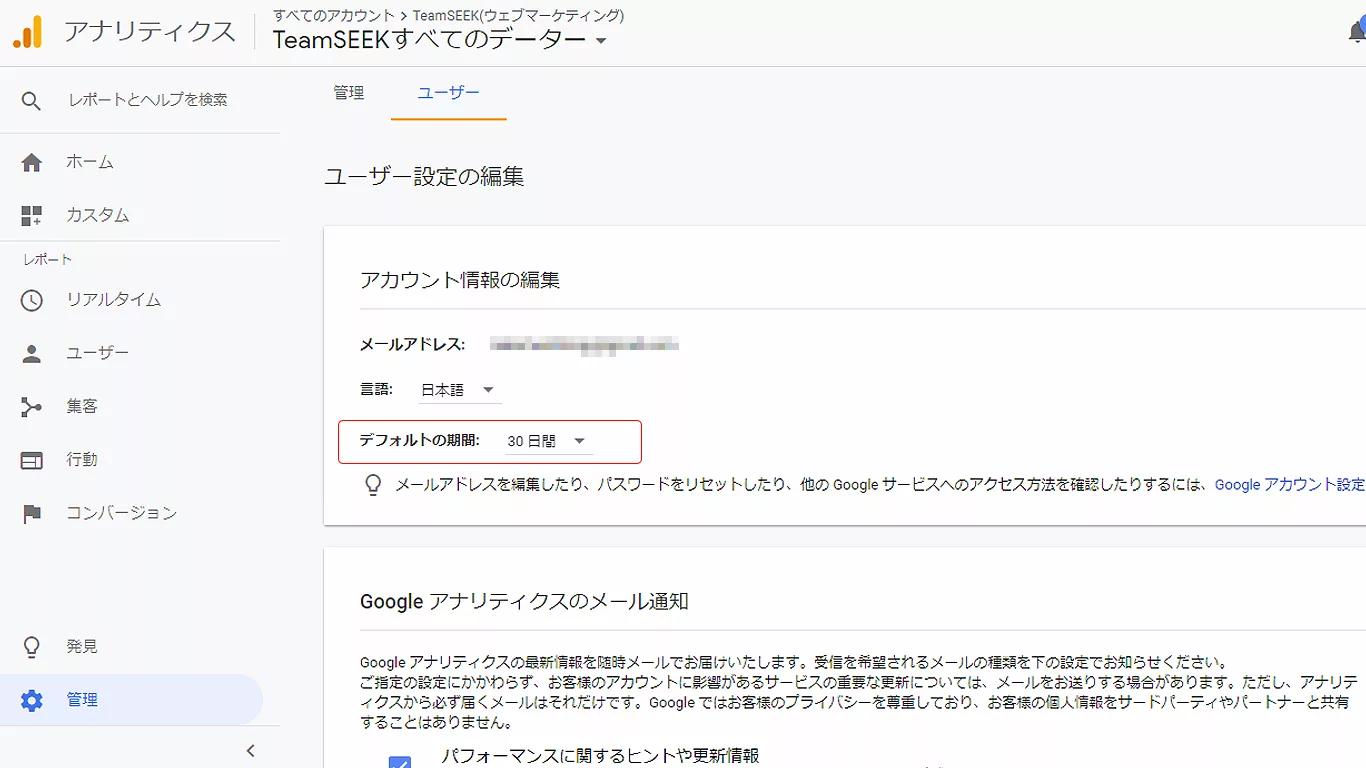
Task: Click the search magnifier in sidebar
Action: pos(31,100)
